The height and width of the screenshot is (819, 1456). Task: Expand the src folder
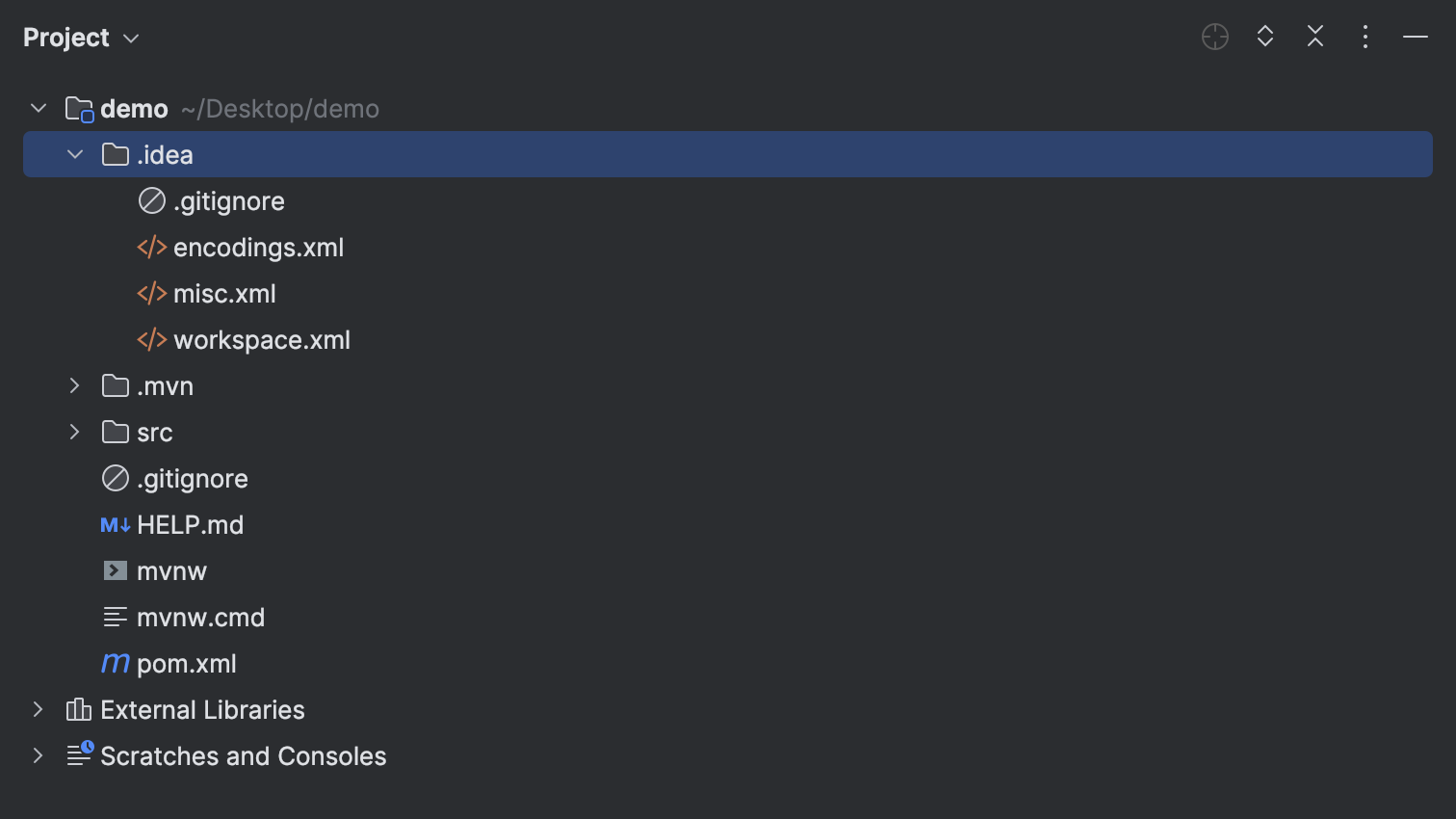(75, 433)
